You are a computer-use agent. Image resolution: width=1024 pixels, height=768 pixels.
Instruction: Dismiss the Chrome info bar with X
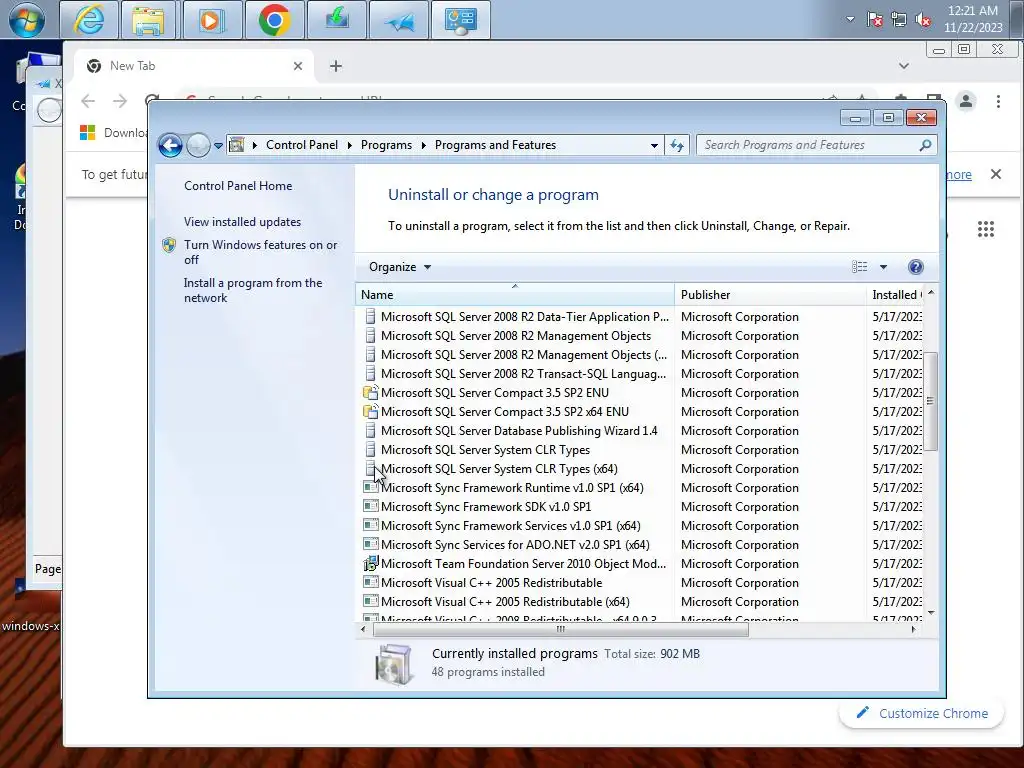[x=995, y=174]
